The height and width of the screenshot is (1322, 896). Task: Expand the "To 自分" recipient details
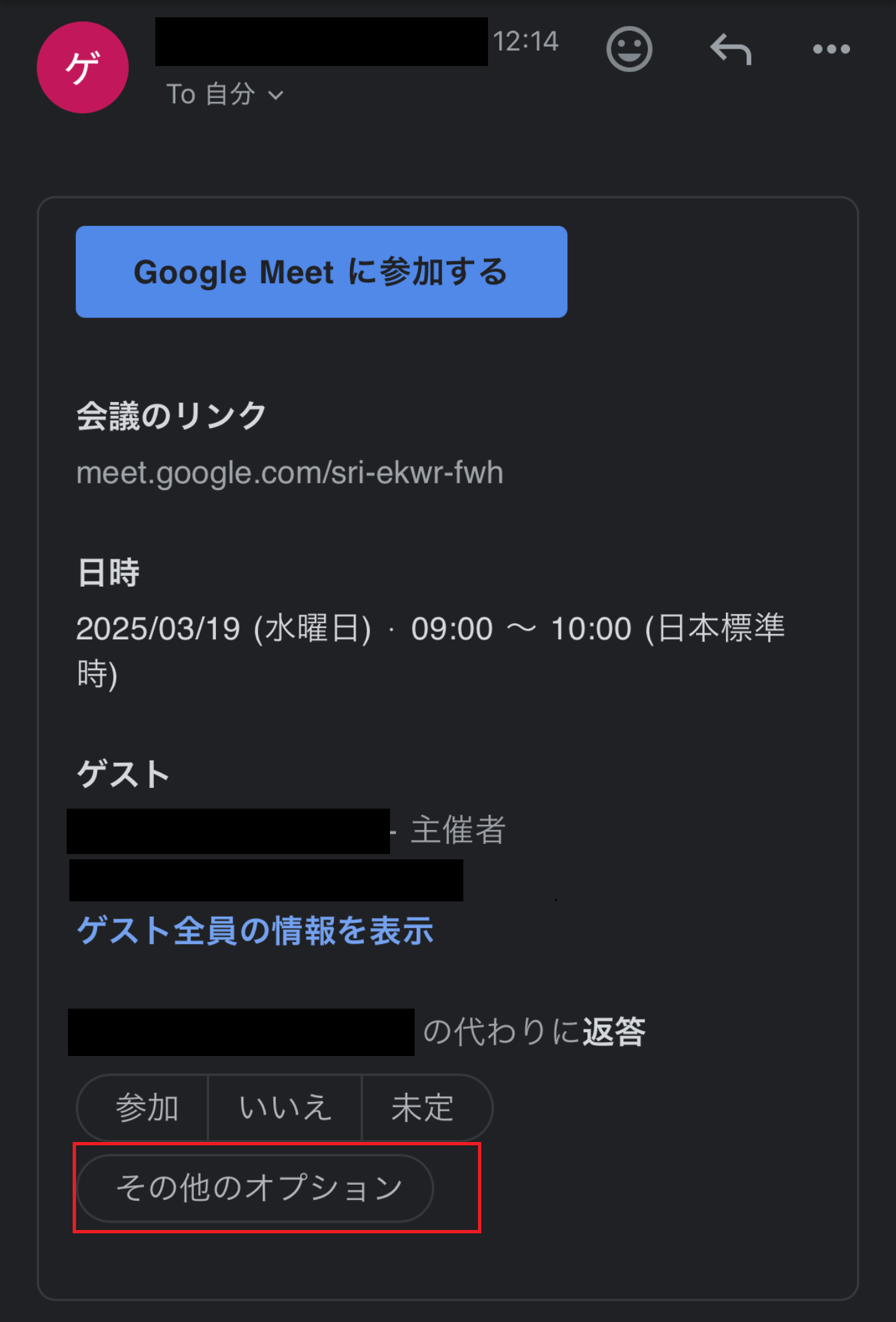tap(225, 95)
